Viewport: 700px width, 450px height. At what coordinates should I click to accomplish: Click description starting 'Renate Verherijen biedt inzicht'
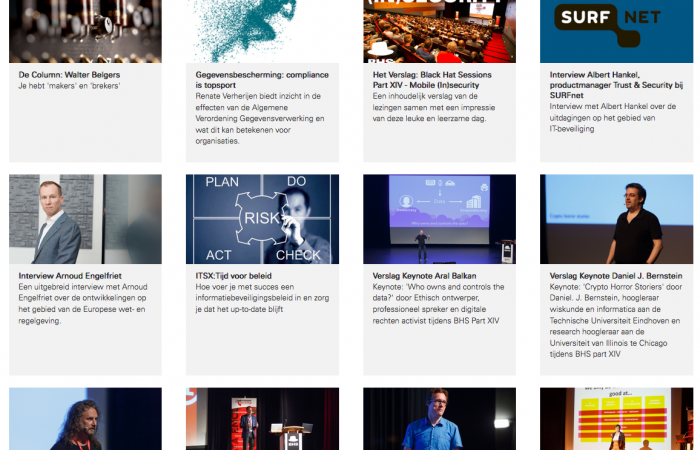[x=260, y=118]
